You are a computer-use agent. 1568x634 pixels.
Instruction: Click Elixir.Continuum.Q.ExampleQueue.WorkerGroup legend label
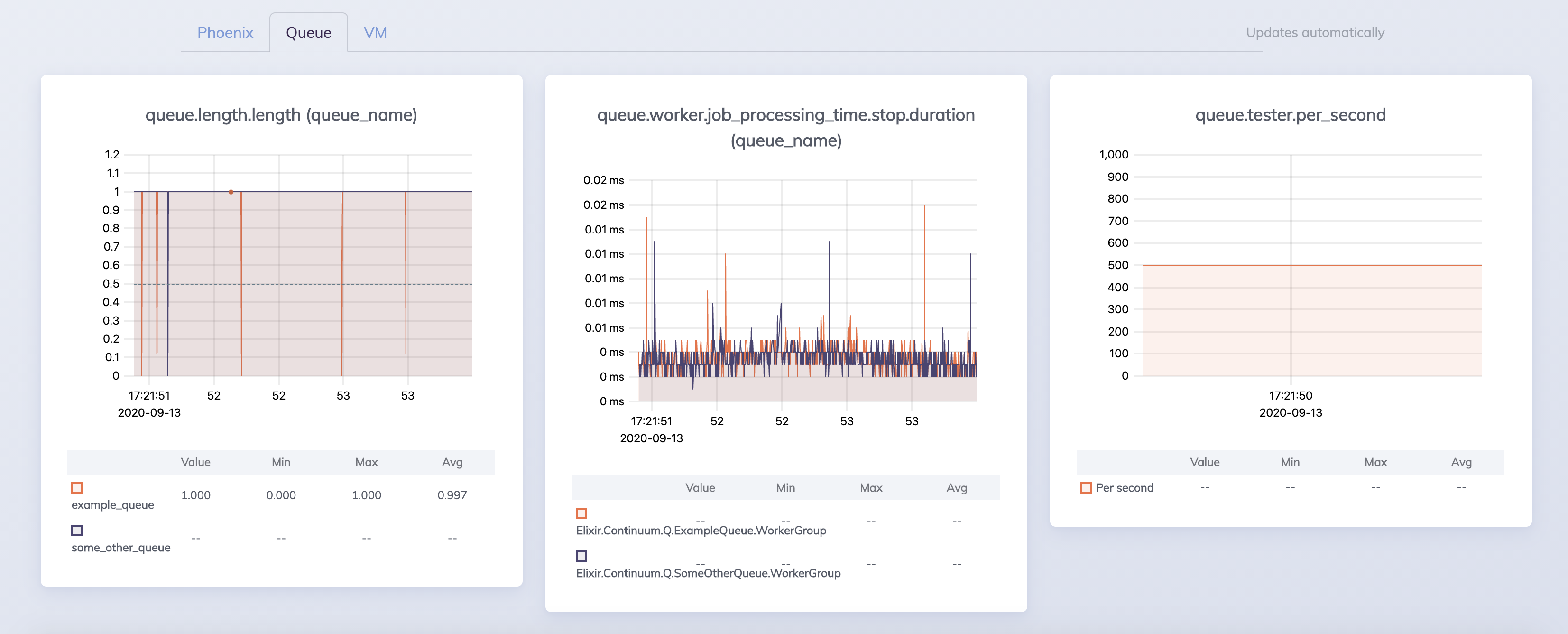pyautogui.click(x=701, y=531)
